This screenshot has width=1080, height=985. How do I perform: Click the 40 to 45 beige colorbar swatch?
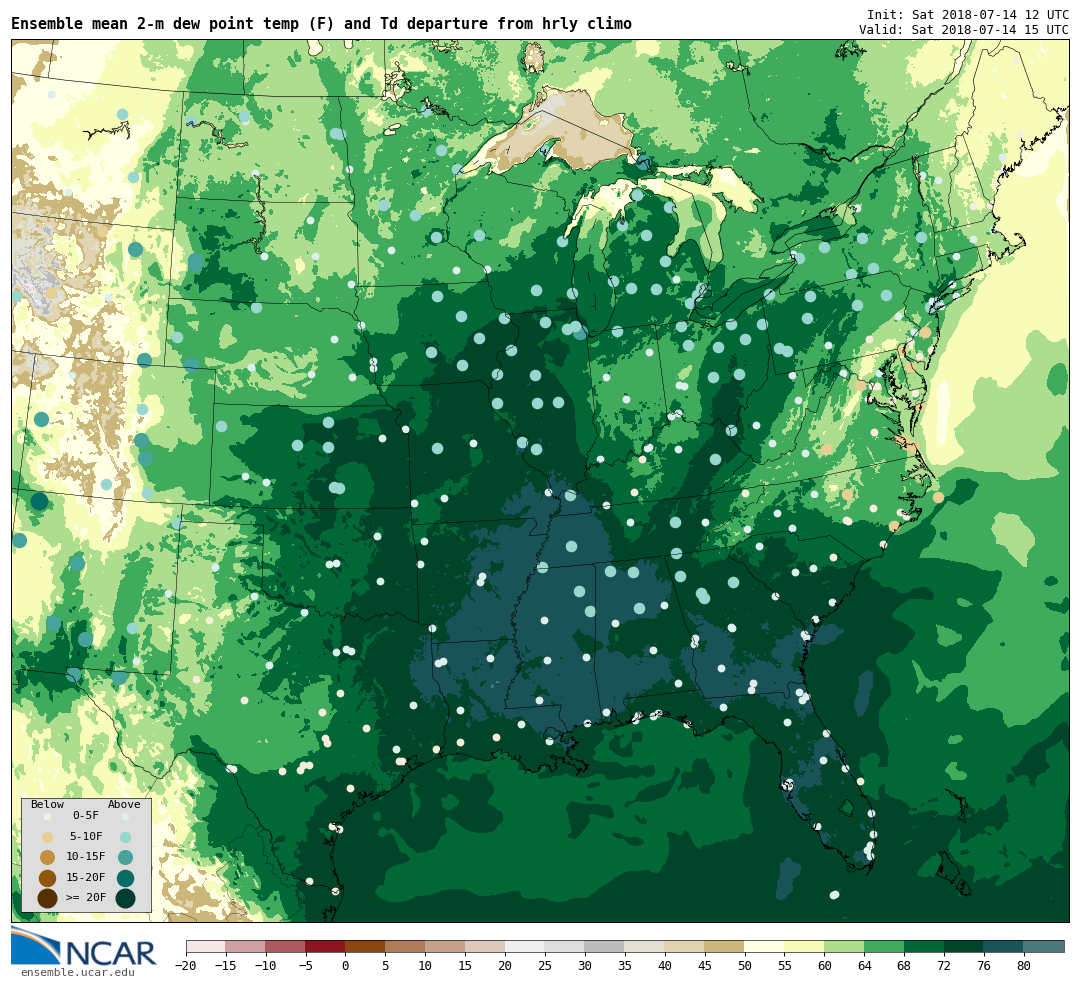[685, 947]
